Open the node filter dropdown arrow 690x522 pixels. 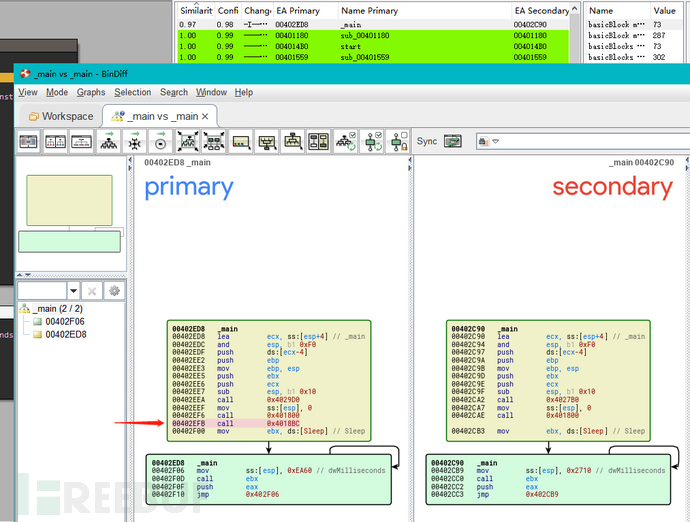pyautogui.click(x=73, y=290)
